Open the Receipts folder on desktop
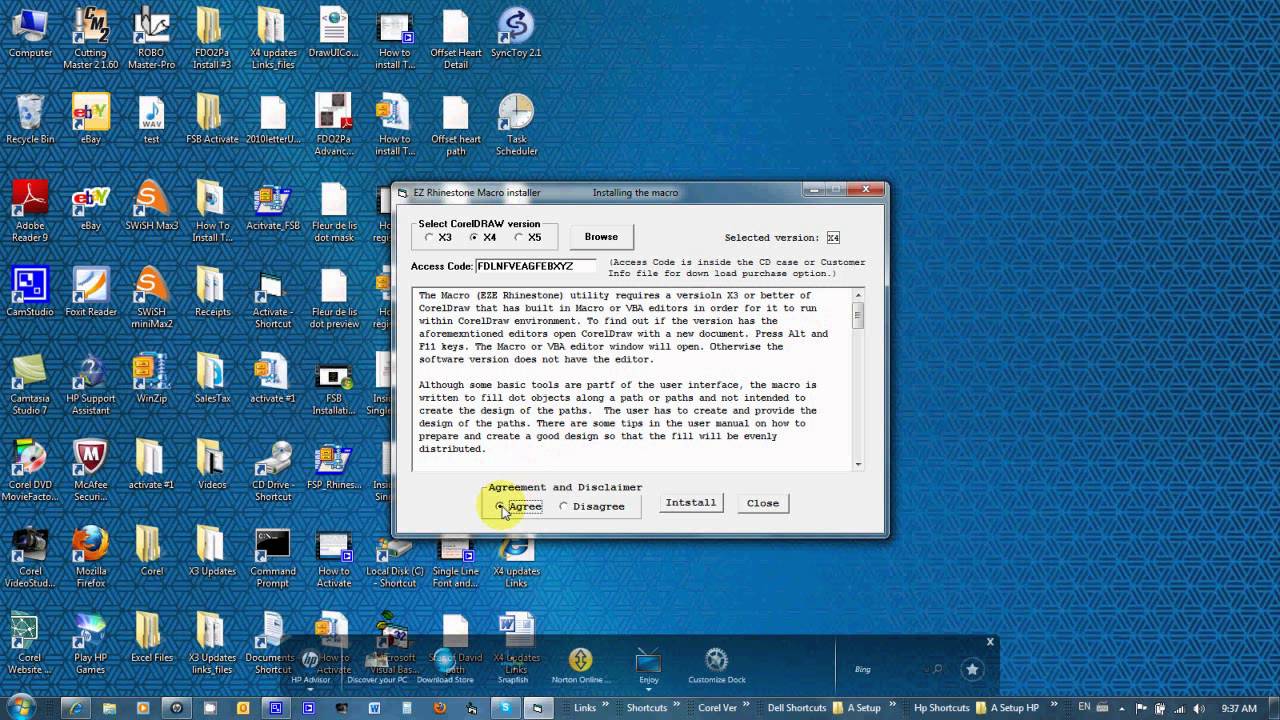1280x720 pixels. pyautogui.click(x=212, y=292)
